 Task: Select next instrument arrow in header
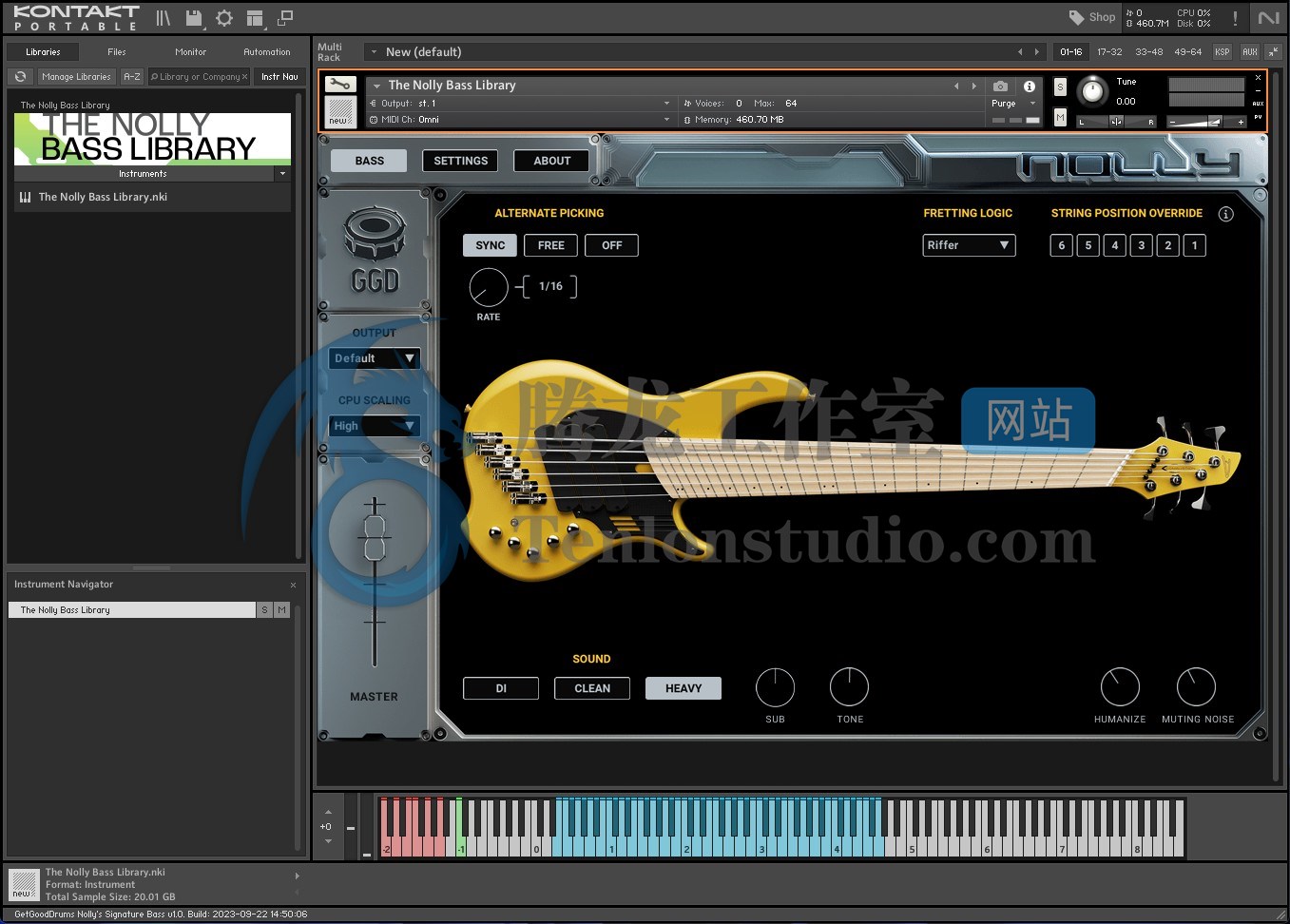pos(973,86)
